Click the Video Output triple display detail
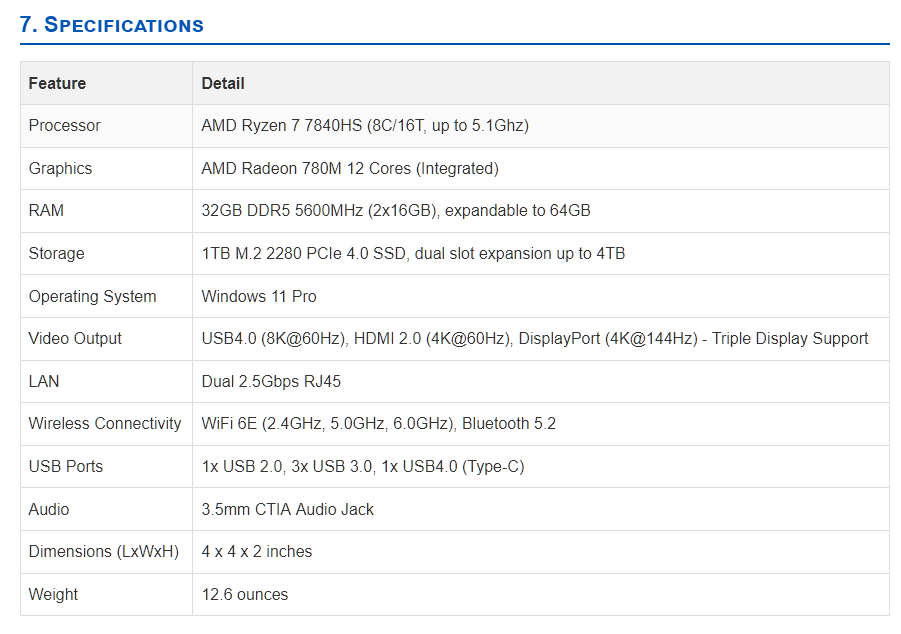The image size is (901, 634). 535,339
